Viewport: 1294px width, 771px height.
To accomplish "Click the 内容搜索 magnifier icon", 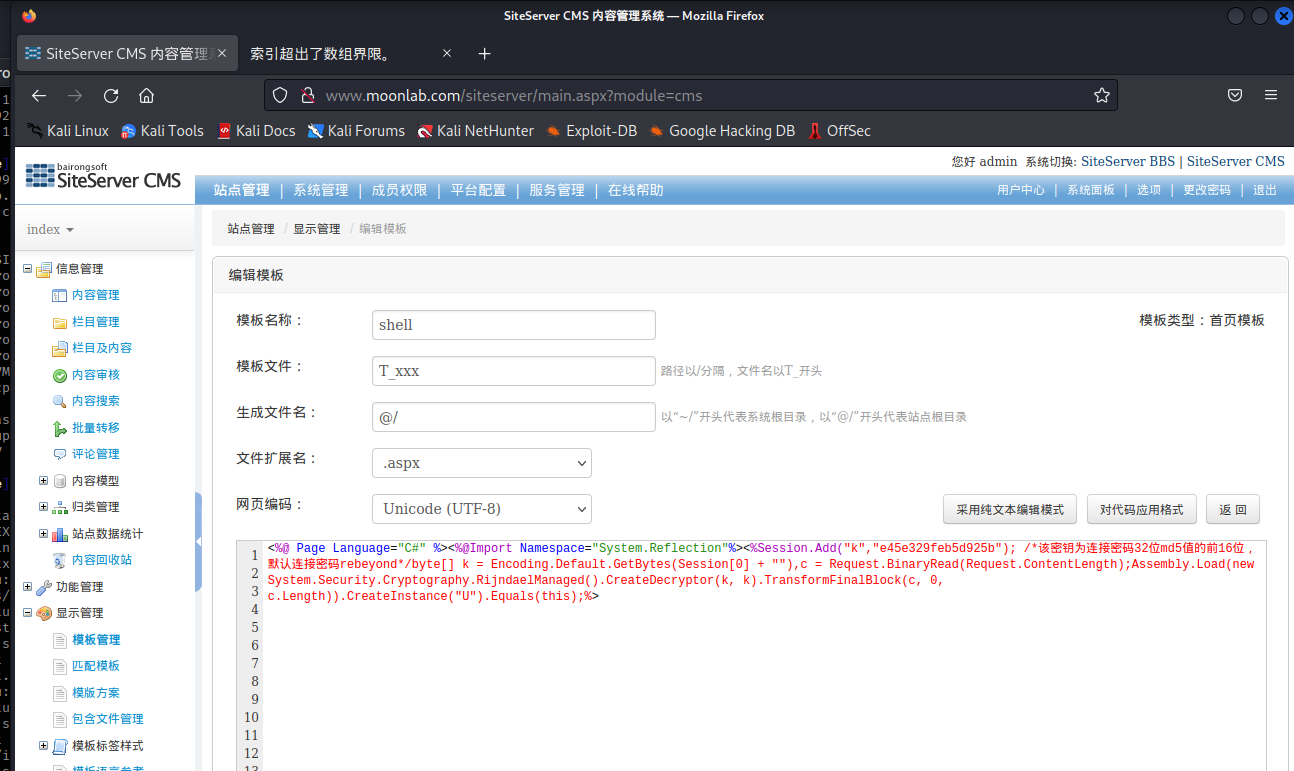I will (59, 401).
